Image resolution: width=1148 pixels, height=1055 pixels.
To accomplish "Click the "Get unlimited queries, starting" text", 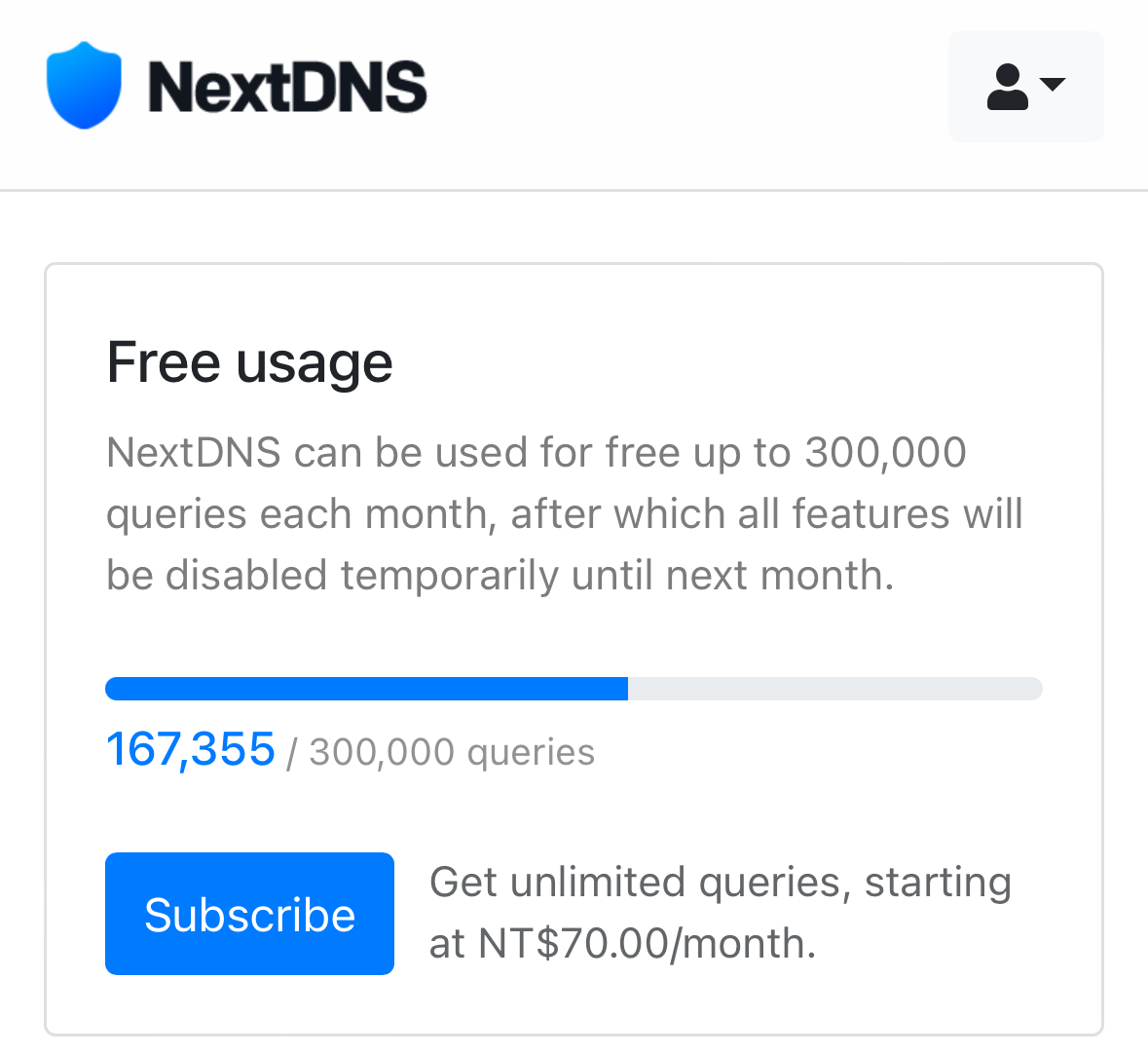I will (720, 883).
